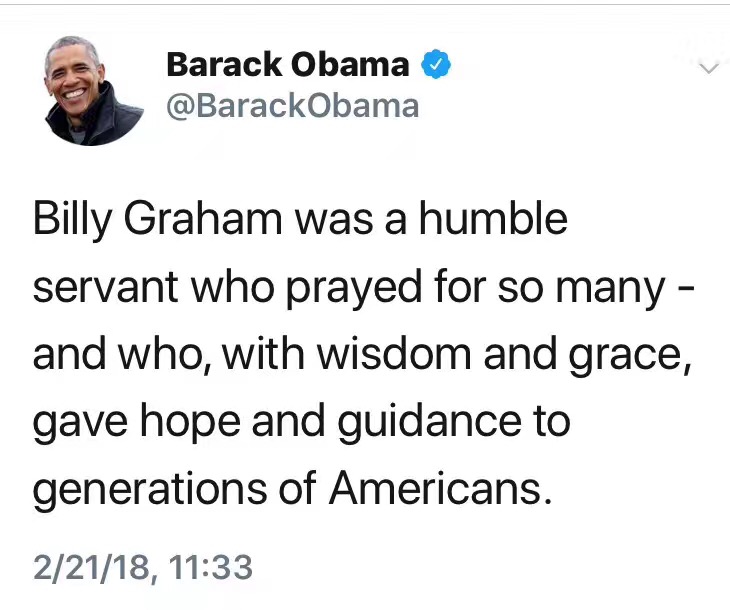The height and width of the screenshot is (610, 730).
Task: Click the Barack Obama display name
Action: click(288, 66)
